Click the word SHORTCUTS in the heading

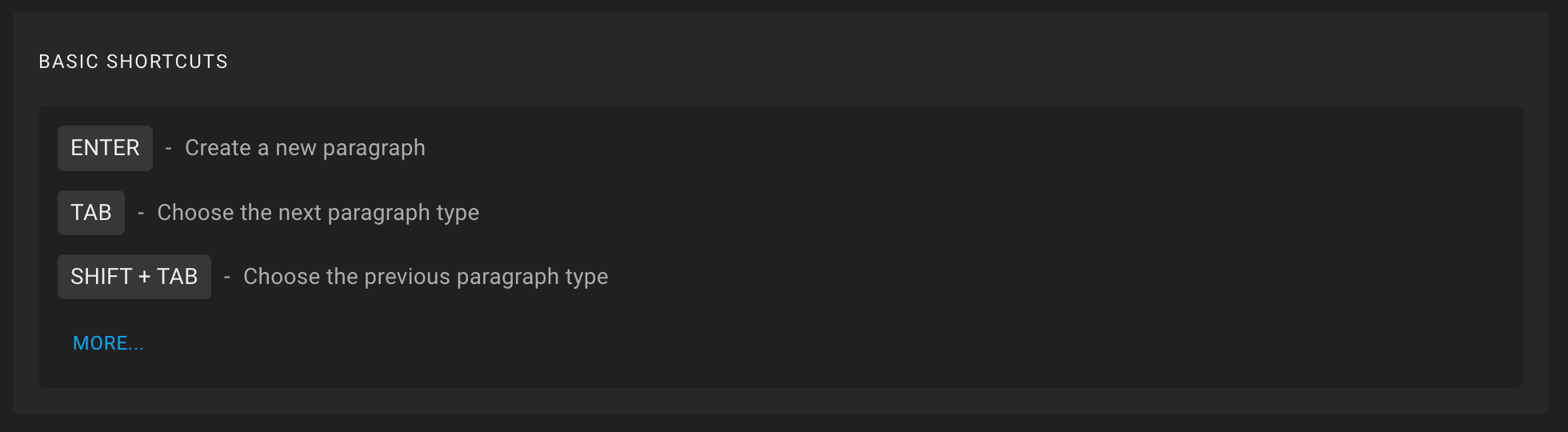coord(167,62)
